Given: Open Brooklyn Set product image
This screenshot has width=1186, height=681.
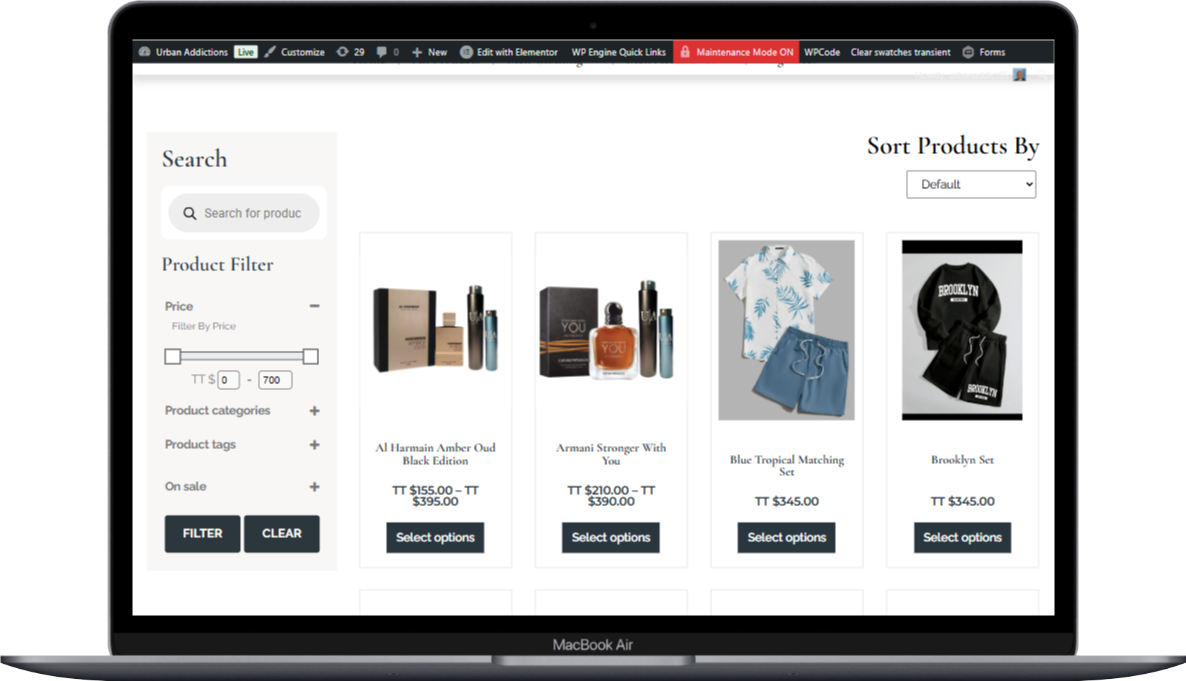Looking at the screenshot, I should click(962, 330).
